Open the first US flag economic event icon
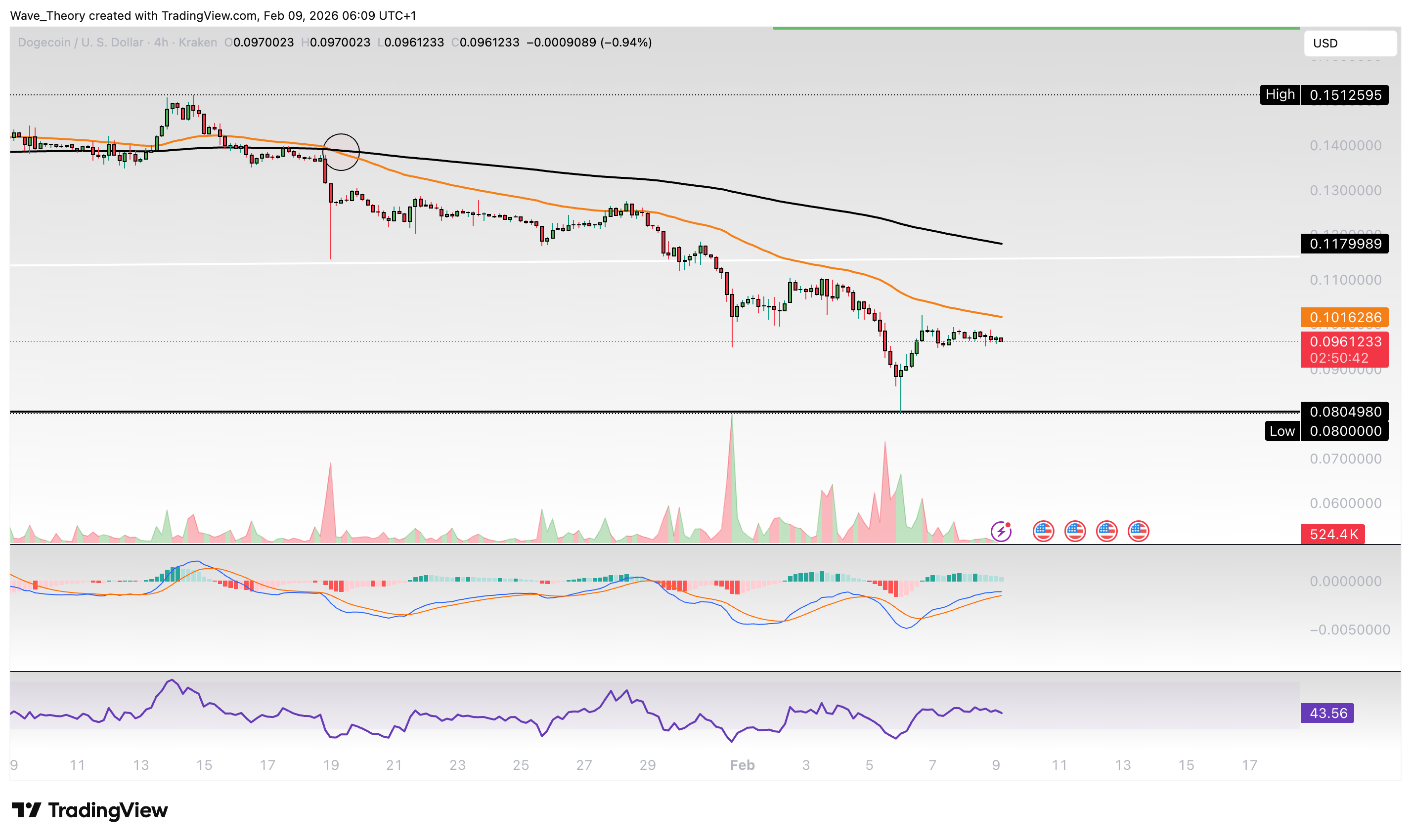 1044,531
